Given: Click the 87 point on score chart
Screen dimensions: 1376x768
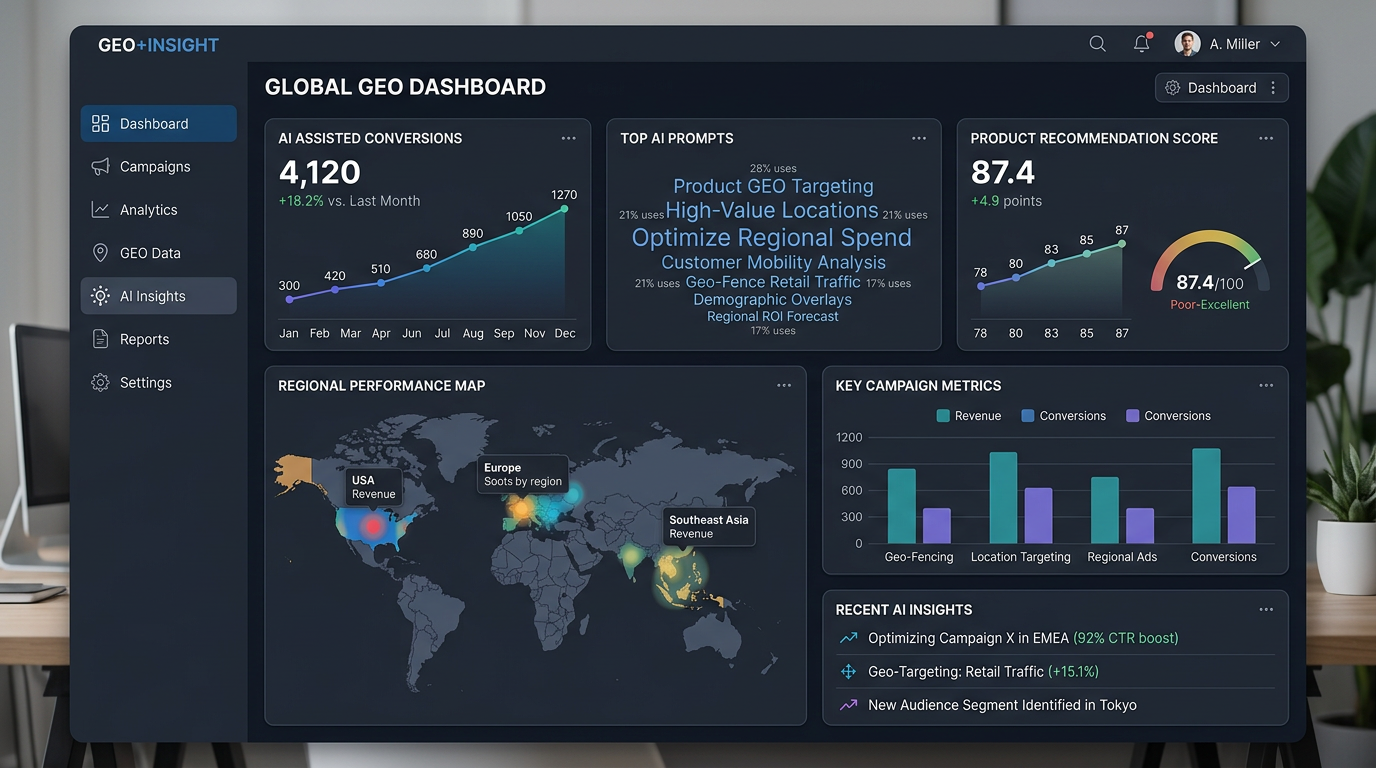Looking at the screenshot, I should pyautogui.click(x=1123, y=244).
